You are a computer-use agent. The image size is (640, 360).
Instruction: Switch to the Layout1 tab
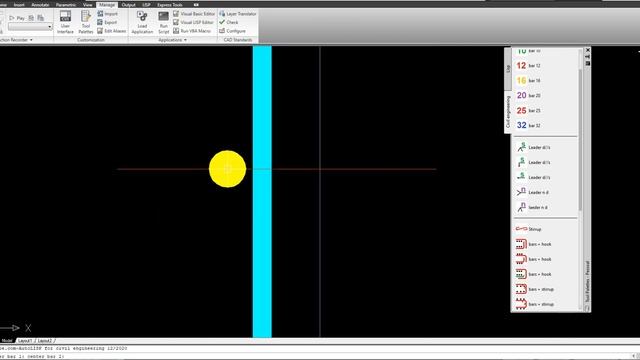point(25,340)
